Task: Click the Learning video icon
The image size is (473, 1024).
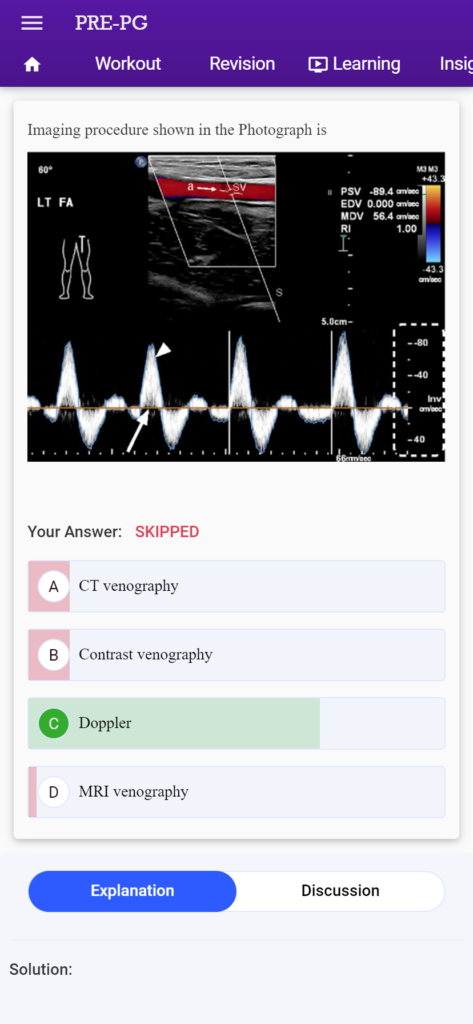Action: click(x=318, y=64)
